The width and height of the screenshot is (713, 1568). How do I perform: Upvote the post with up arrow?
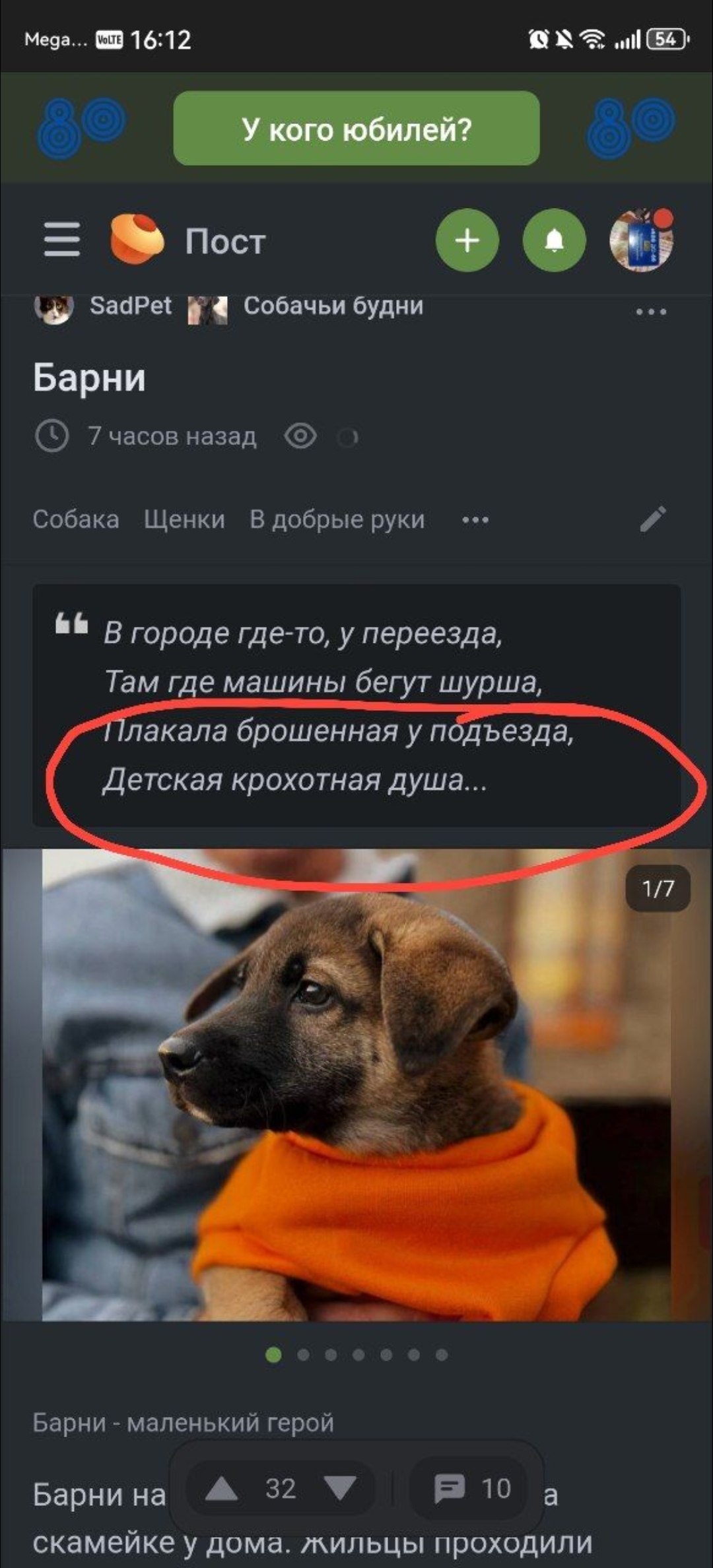(x=222, y=1489)
